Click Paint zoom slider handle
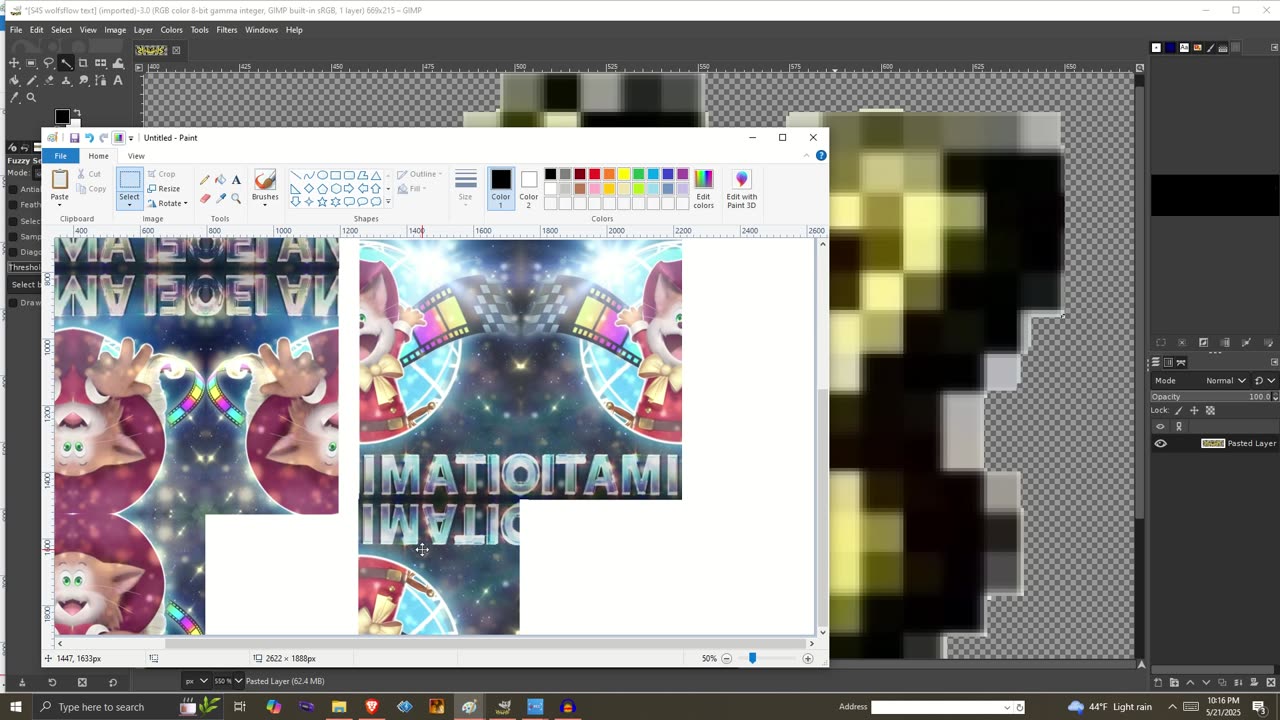Image resolution: width=1280 pixels, height=720 pixels. click(x=752, y=658)
